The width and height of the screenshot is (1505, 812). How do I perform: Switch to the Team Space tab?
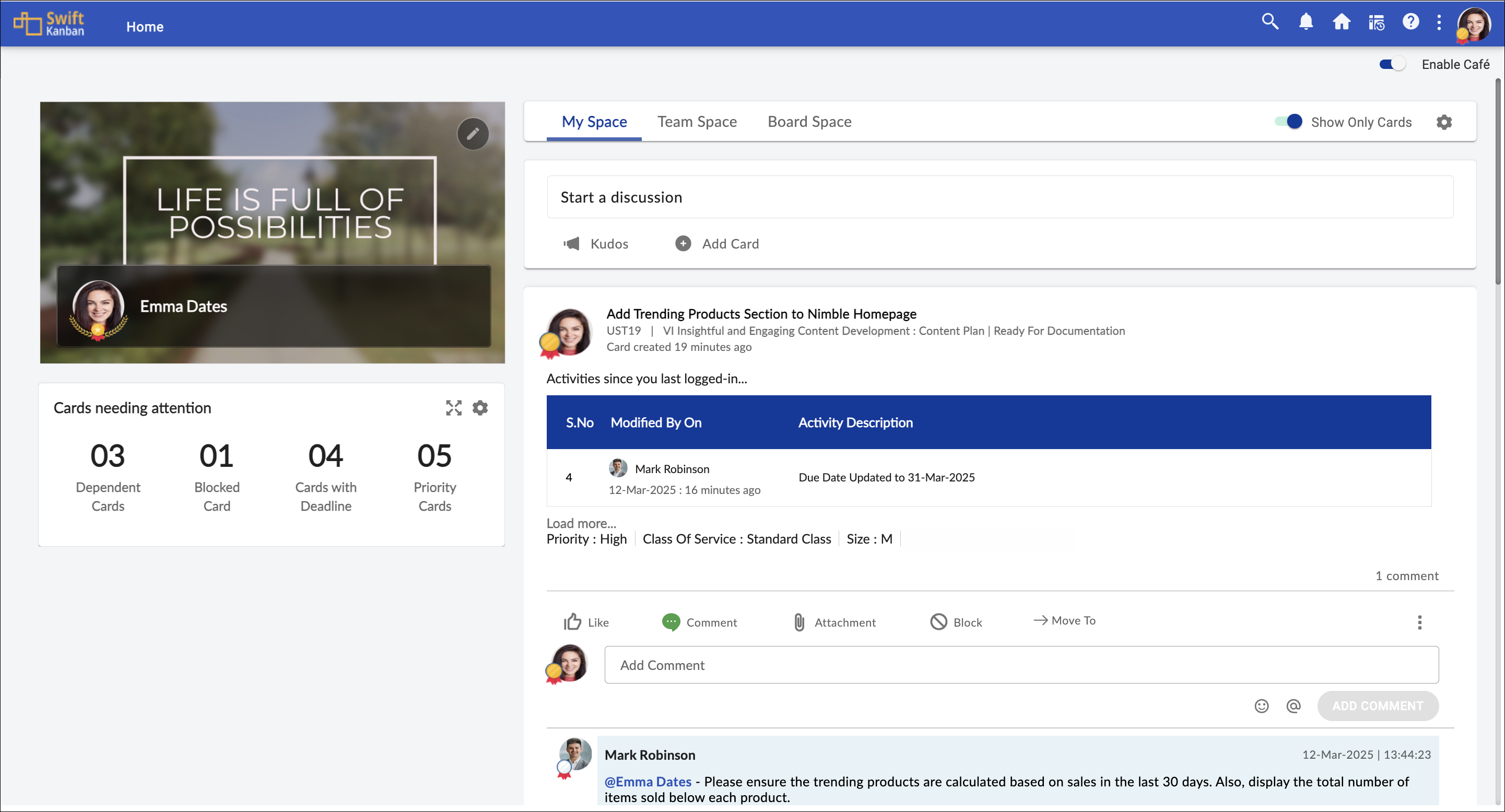(697, 122)
